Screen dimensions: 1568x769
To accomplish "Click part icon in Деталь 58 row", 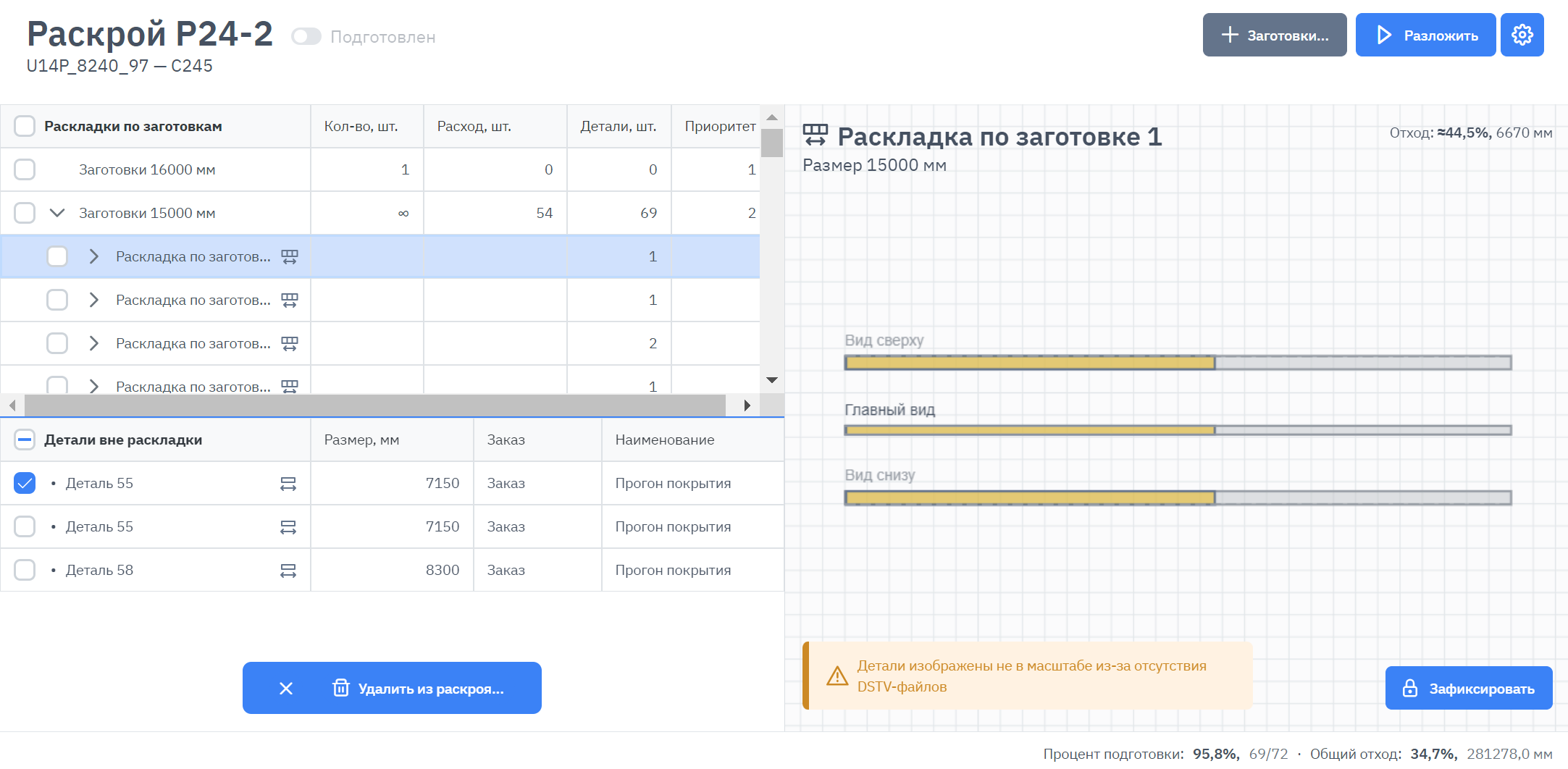I will pos(288,571).
